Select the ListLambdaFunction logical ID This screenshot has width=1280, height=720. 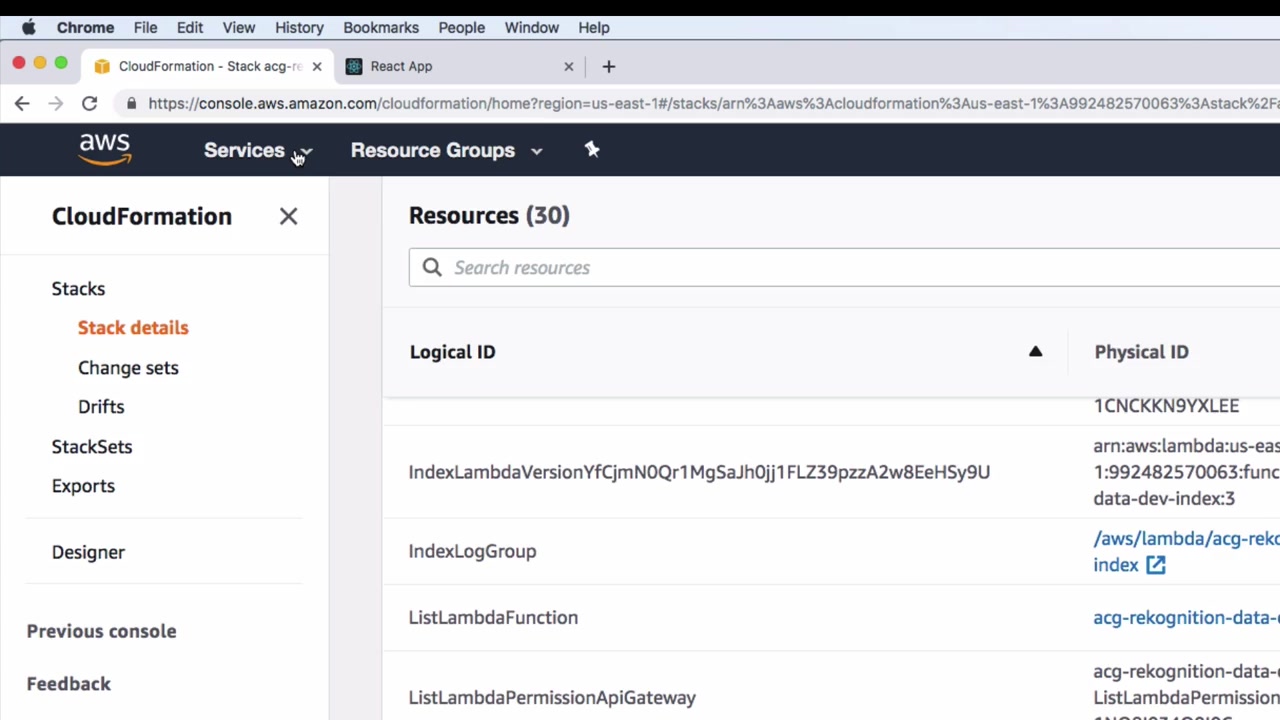(x=493, y=618)
